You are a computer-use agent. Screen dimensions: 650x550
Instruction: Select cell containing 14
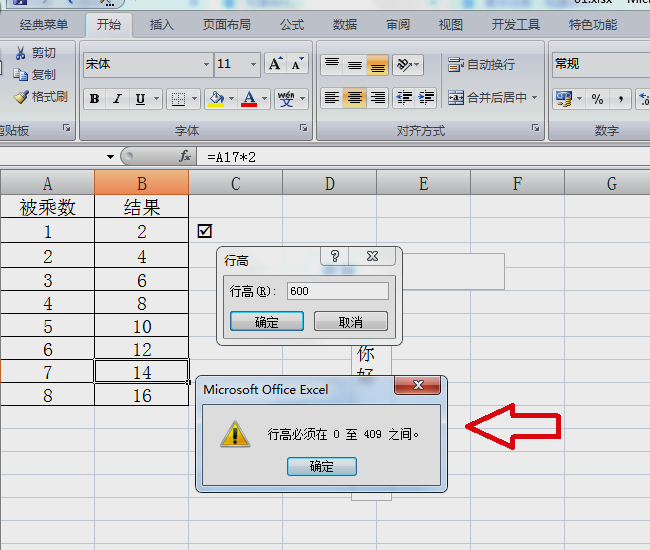pyautogui.click(x=141, y=372)
